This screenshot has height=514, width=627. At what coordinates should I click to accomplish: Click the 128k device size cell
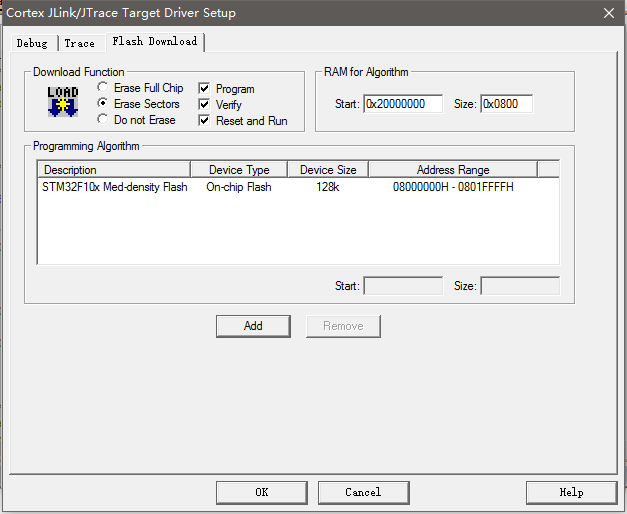point(328,187)
